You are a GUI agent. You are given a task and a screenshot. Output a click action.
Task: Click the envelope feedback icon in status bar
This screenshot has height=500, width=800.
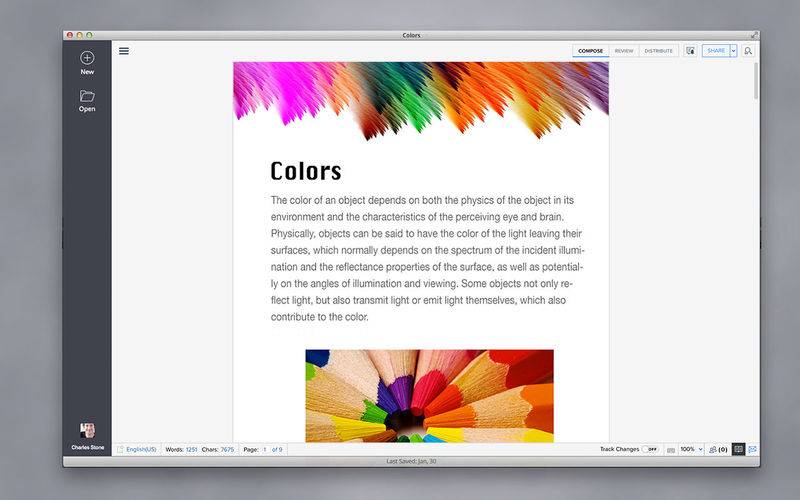click(x=752, y=449)
